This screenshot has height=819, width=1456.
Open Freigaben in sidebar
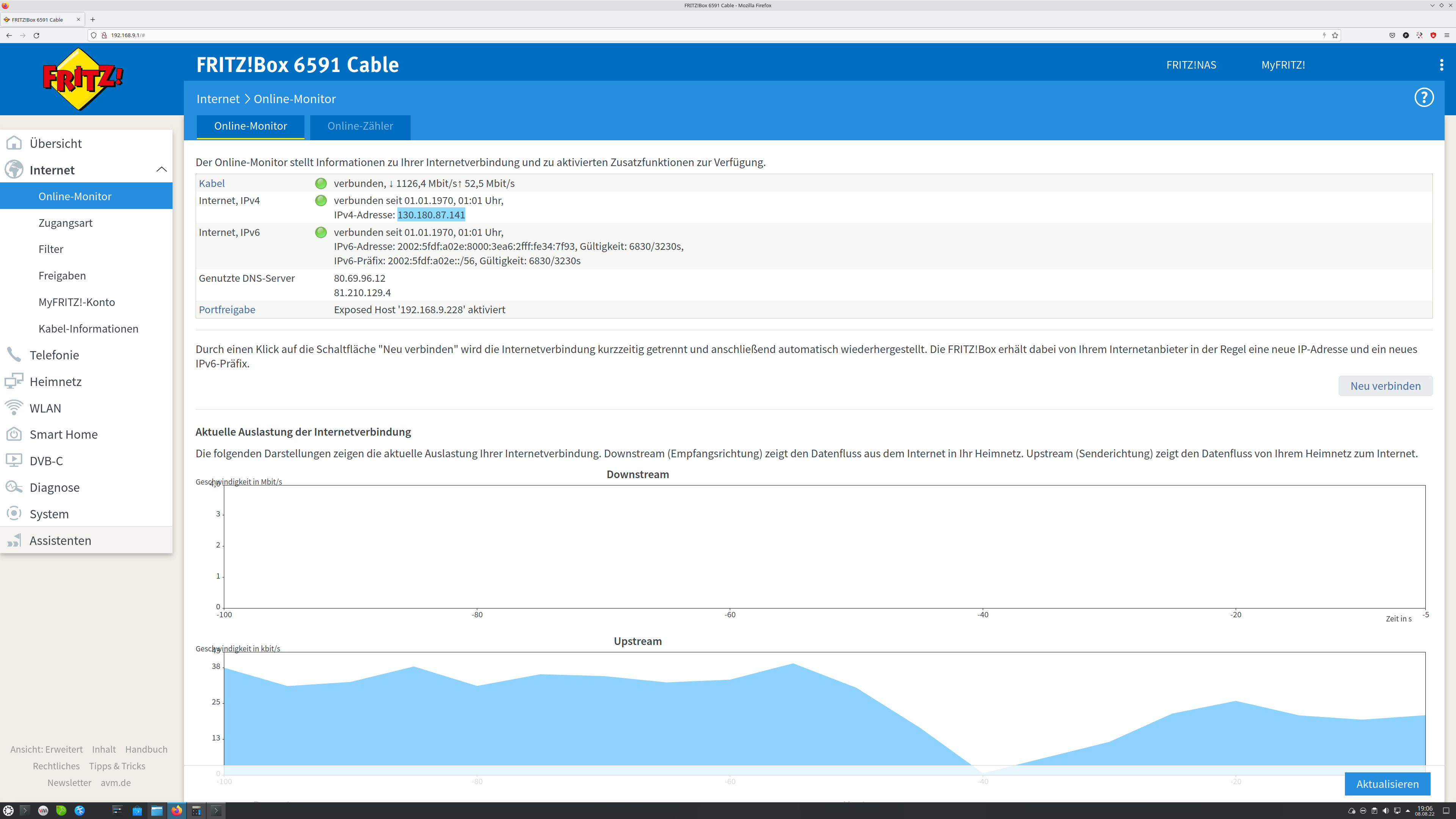[x=62, y=276]
